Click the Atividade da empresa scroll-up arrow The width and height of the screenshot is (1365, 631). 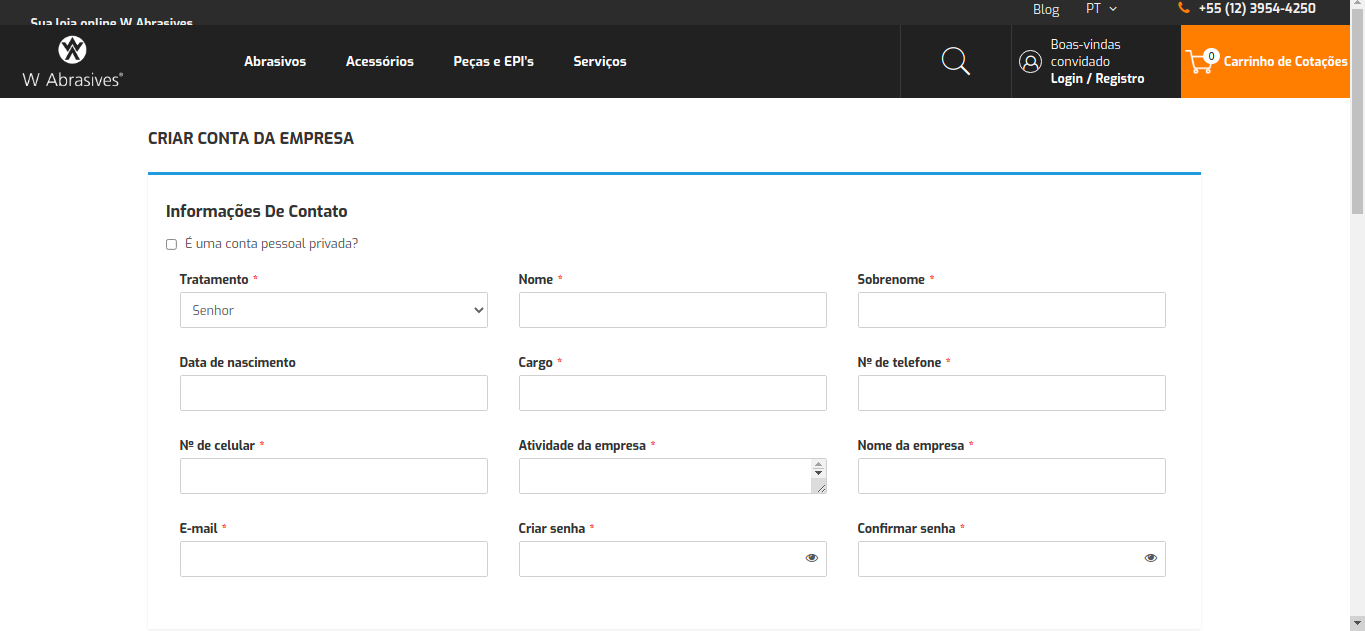coord(819,464)
